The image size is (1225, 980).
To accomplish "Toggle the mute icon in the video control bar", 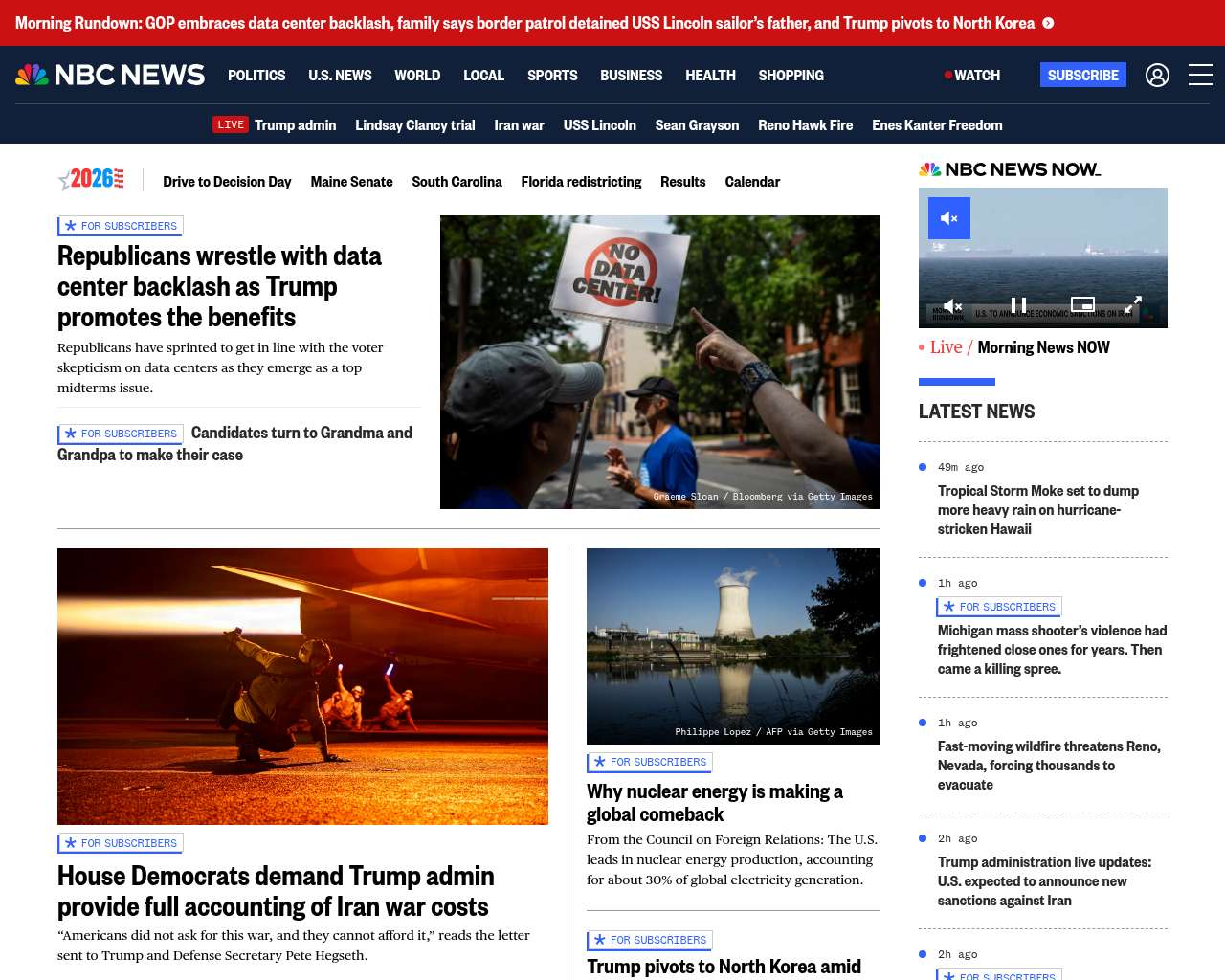I will pyautogui.click(x=952, y=305).
